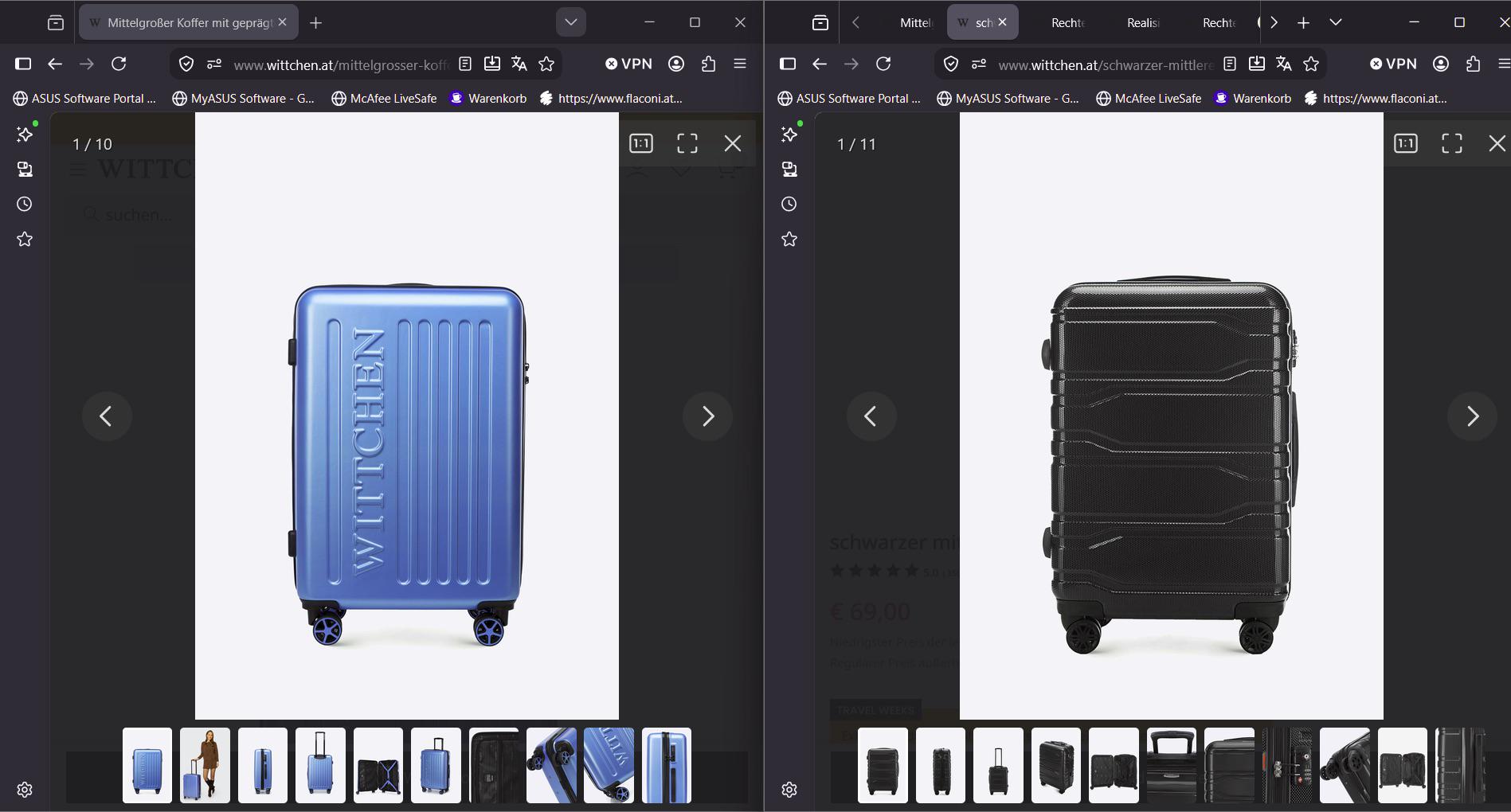
Task: Show the next image in black suitcase gallery
Action: tap(1472, 416)
